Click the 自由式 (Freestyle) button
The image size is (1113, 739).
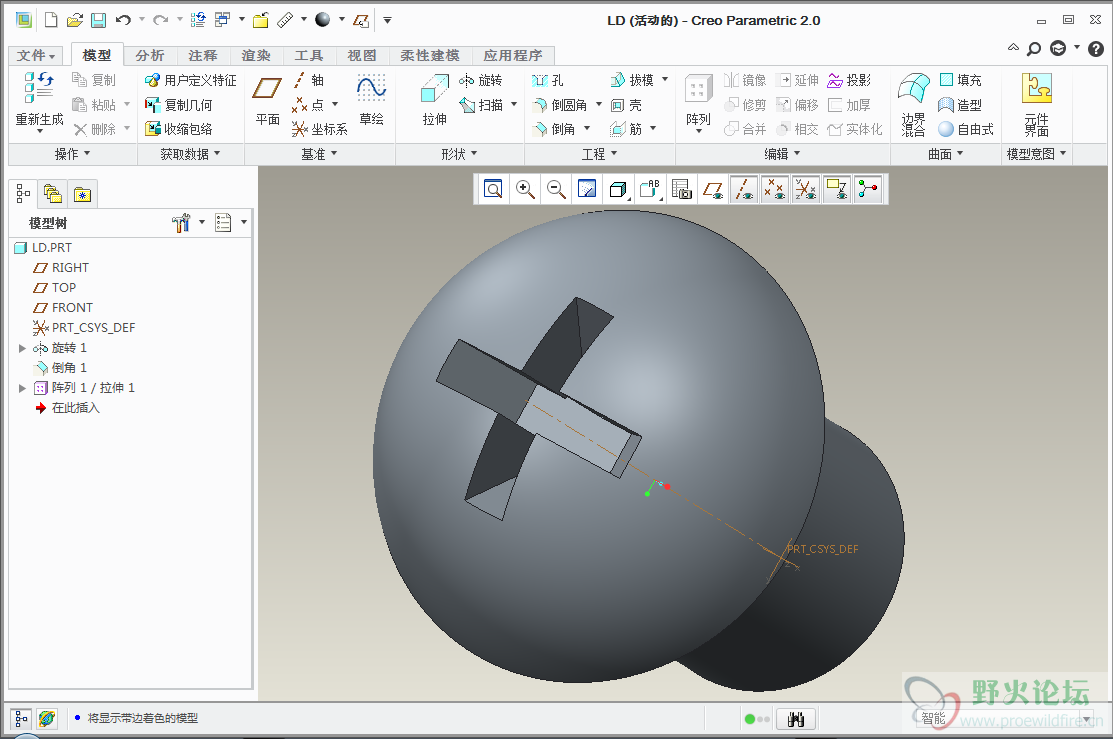tap(966, 129)
